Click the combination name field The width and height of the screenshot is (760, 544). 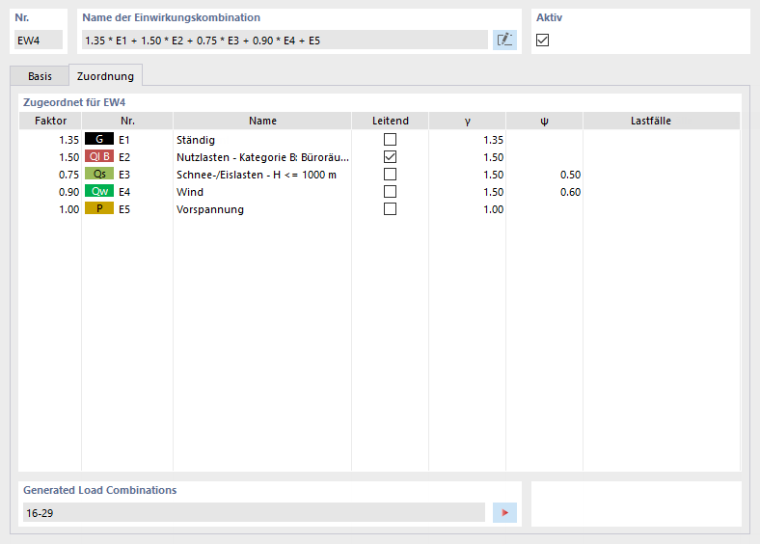pyautogui.click(x=285, y=40)
